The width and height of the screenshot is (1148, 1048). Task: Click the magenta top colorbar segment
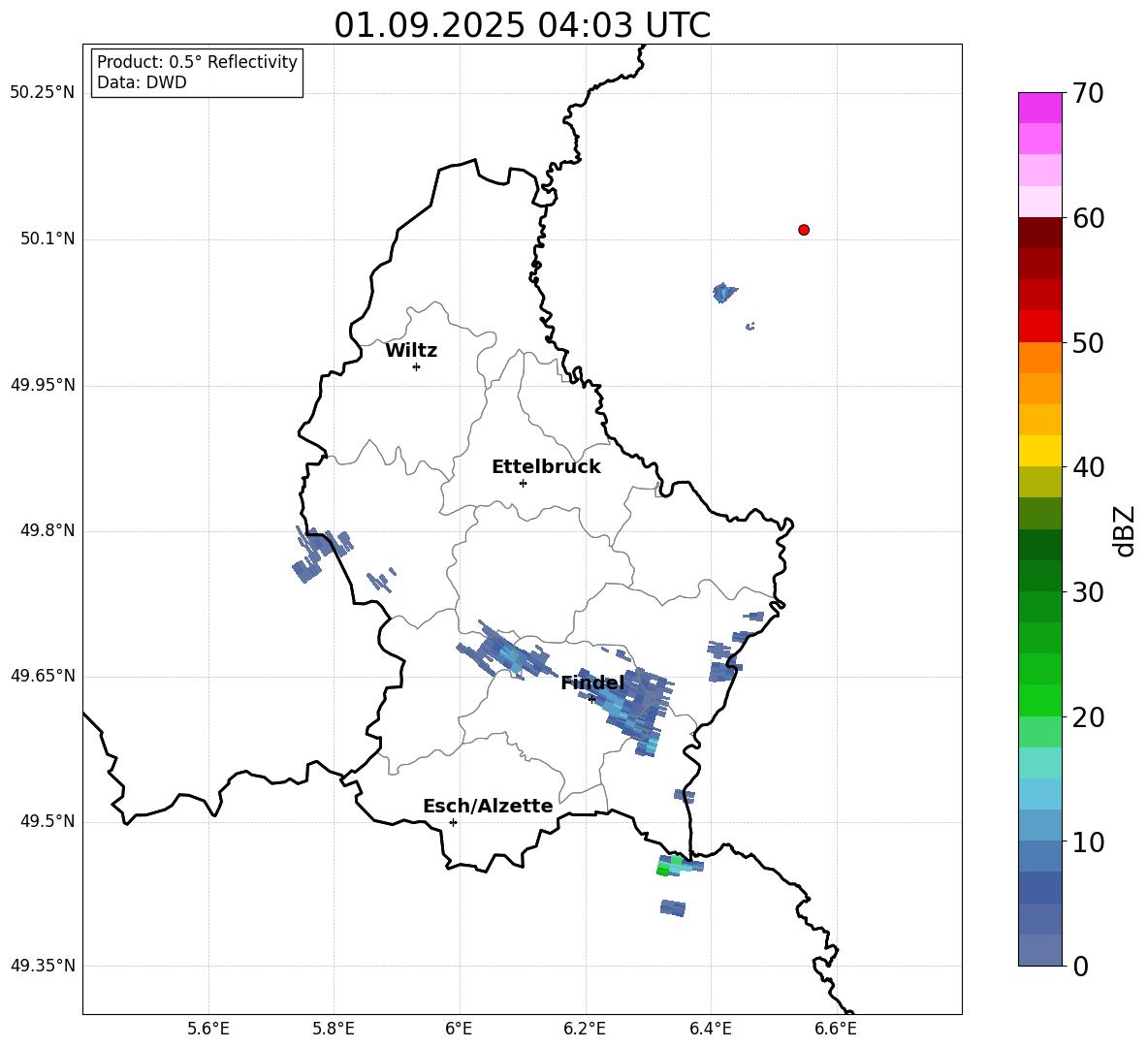coord(1040,108)
